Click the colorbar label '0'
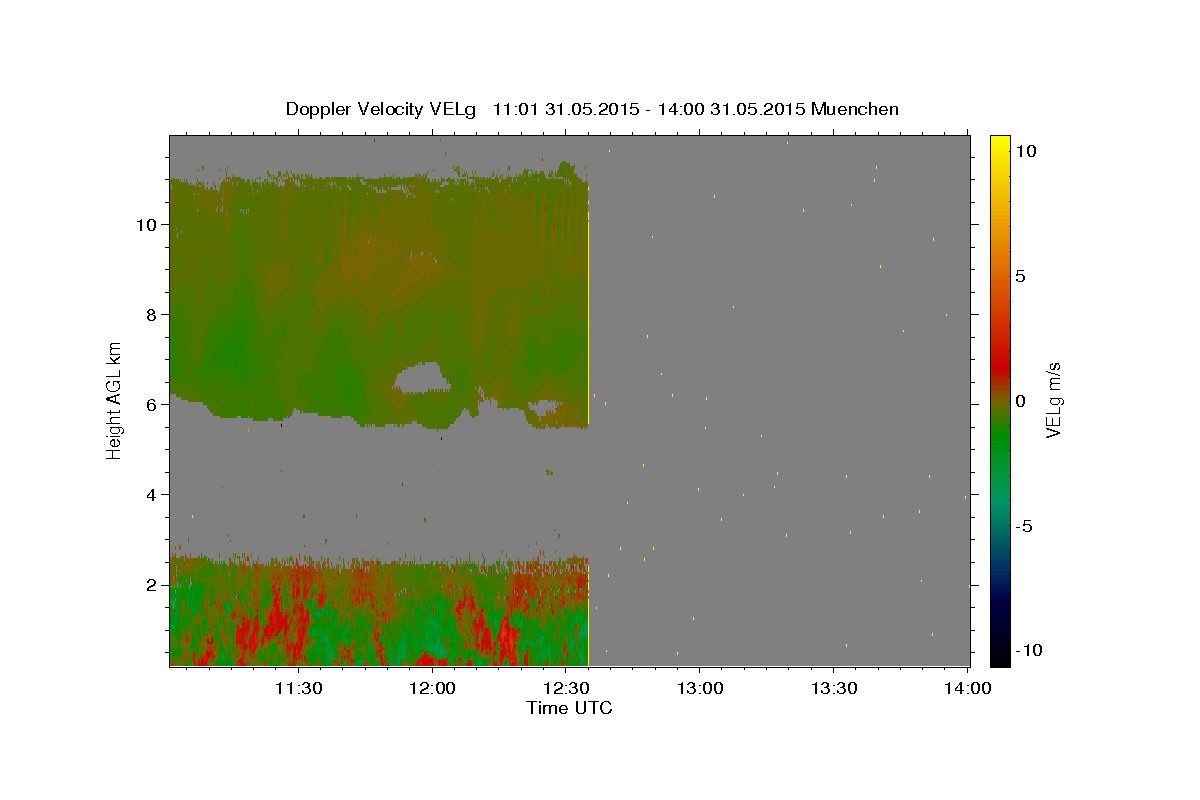Image resolution: width=1200 pixels, height=800 pixels. (1021, 401)
